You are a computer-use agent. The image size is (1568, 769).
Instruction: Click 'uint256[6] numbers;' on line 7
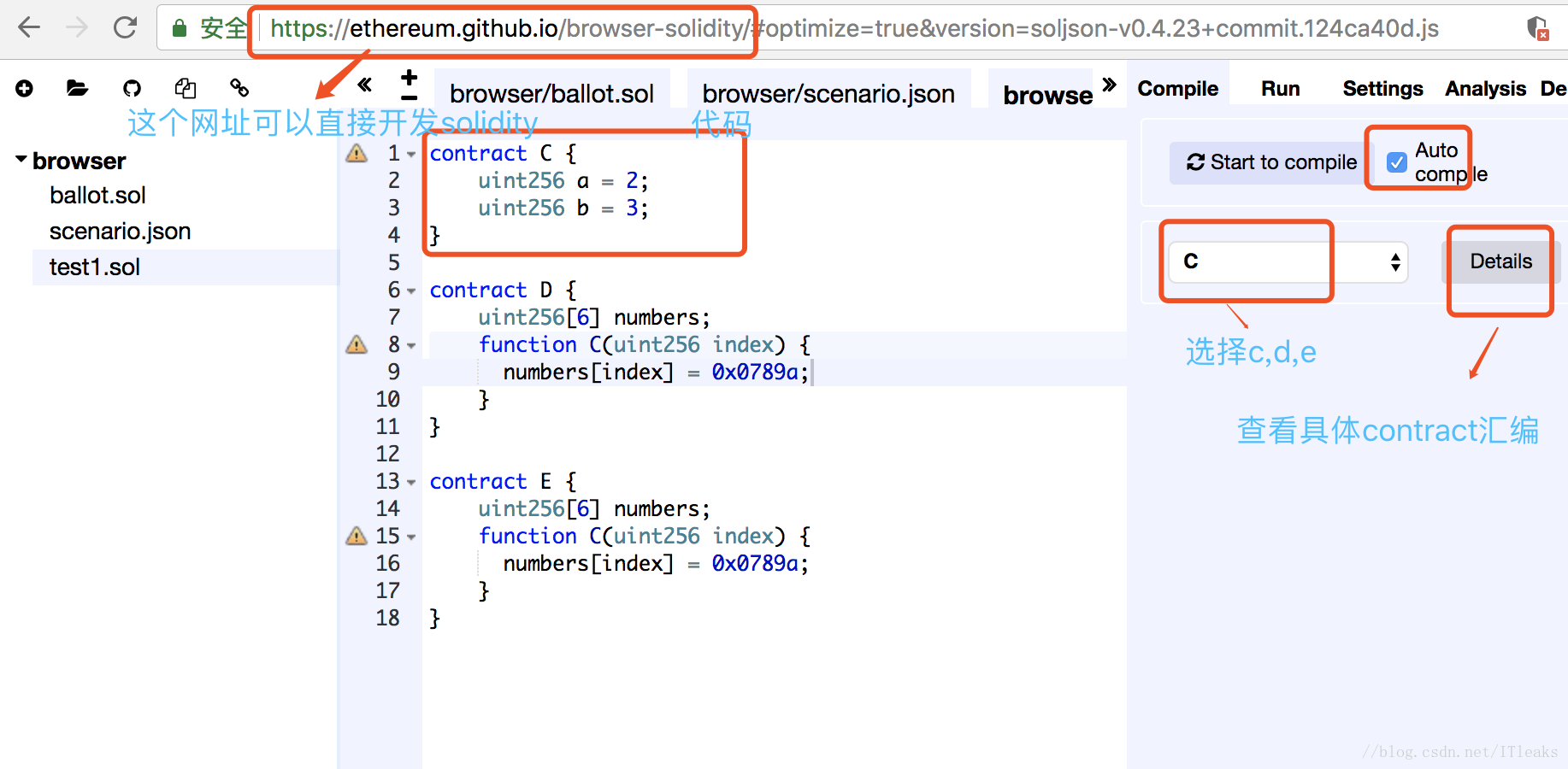593,317
